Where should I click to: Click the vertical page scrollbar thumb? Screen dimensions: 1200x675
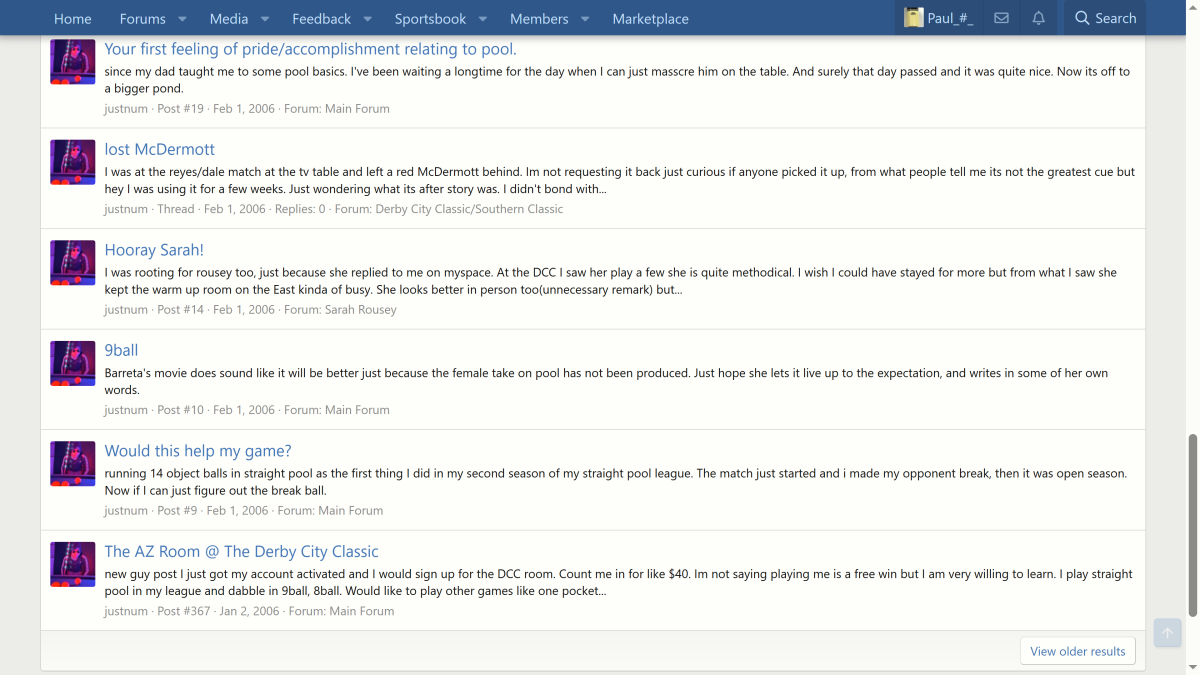click(1191, 525)
